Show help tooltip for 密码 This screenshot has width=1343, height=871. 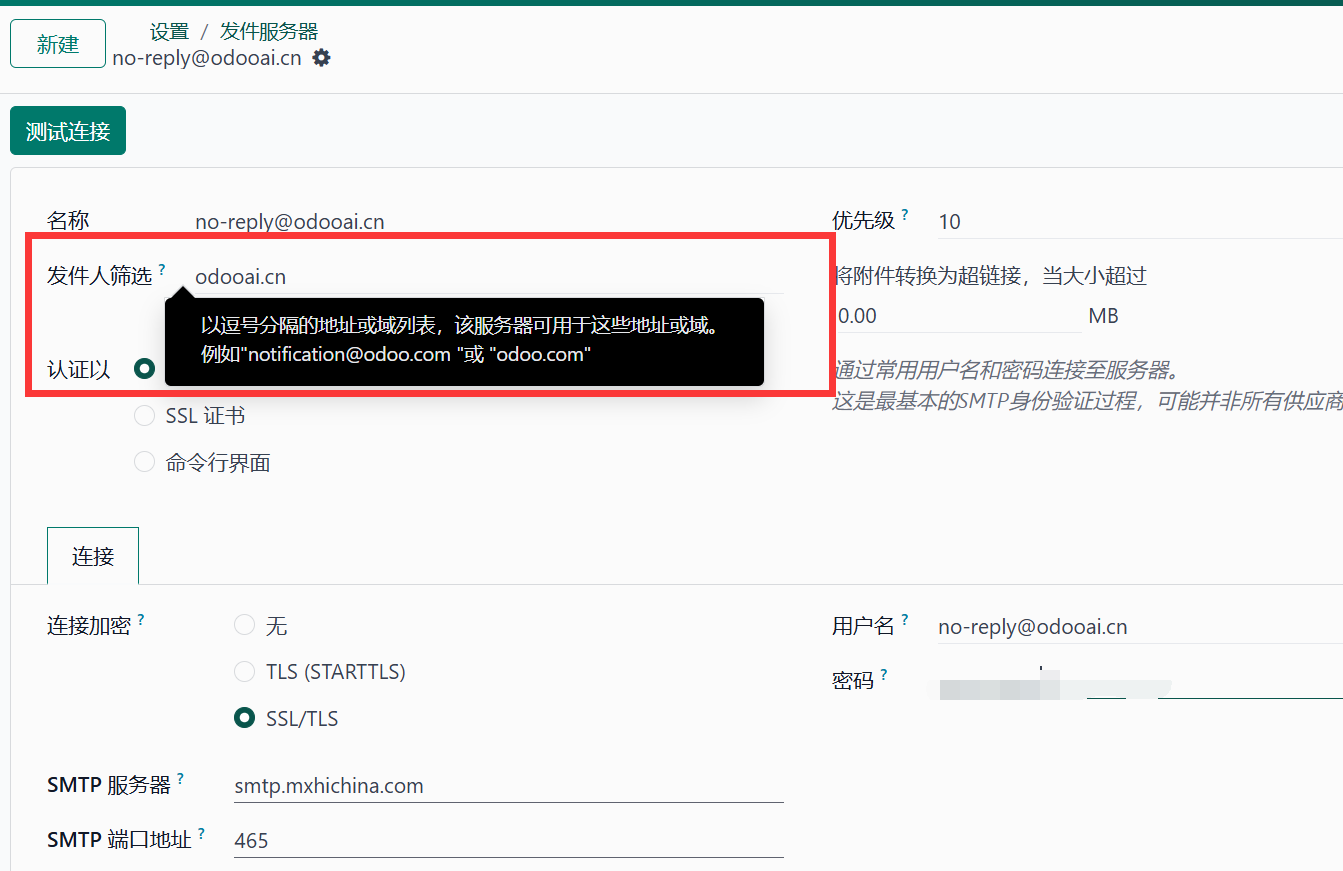point(884,675)
